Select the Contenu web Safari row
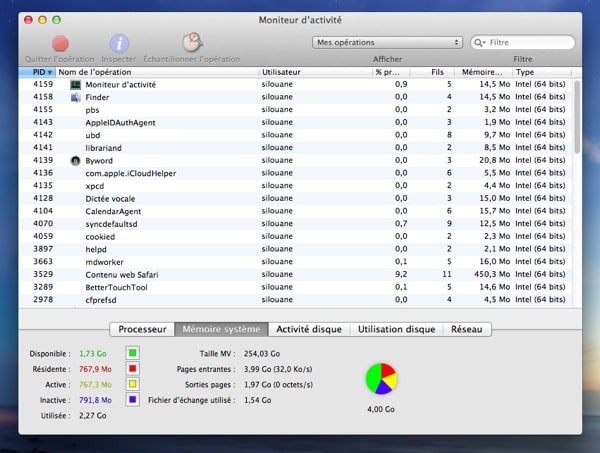600x453 pixels. pos(296,275)
